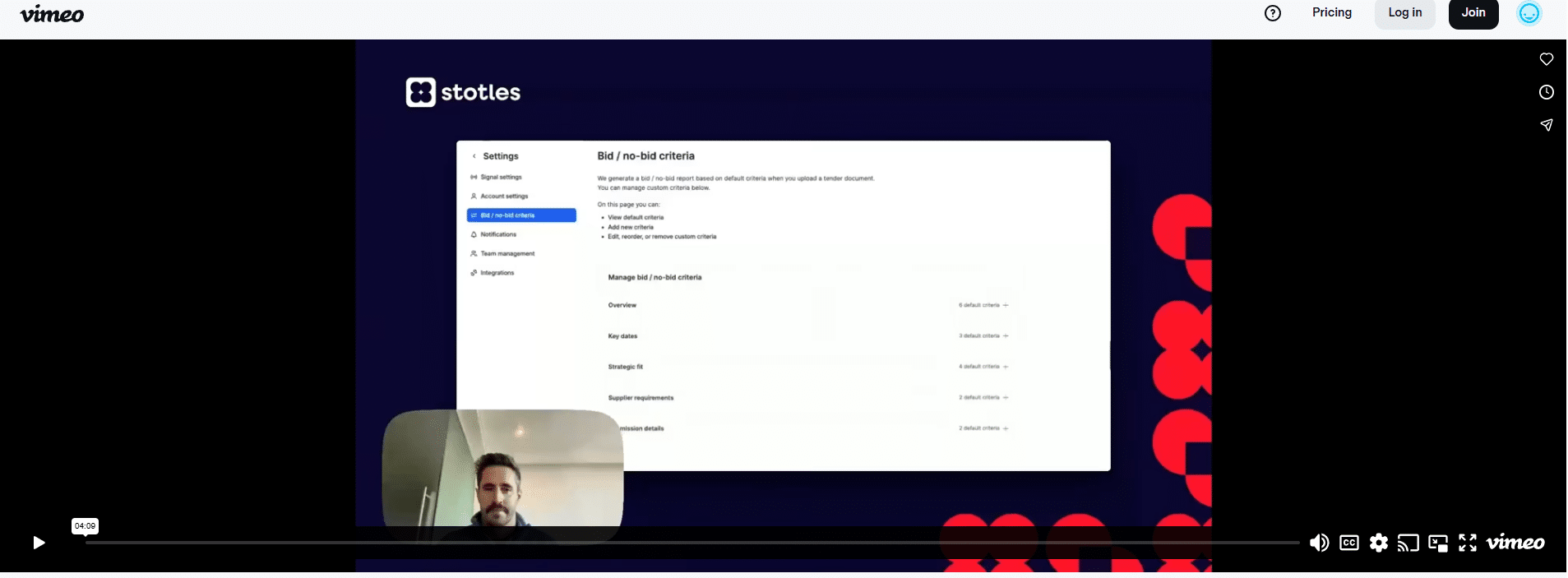
Task: Play the video
Action: (39, 543)
